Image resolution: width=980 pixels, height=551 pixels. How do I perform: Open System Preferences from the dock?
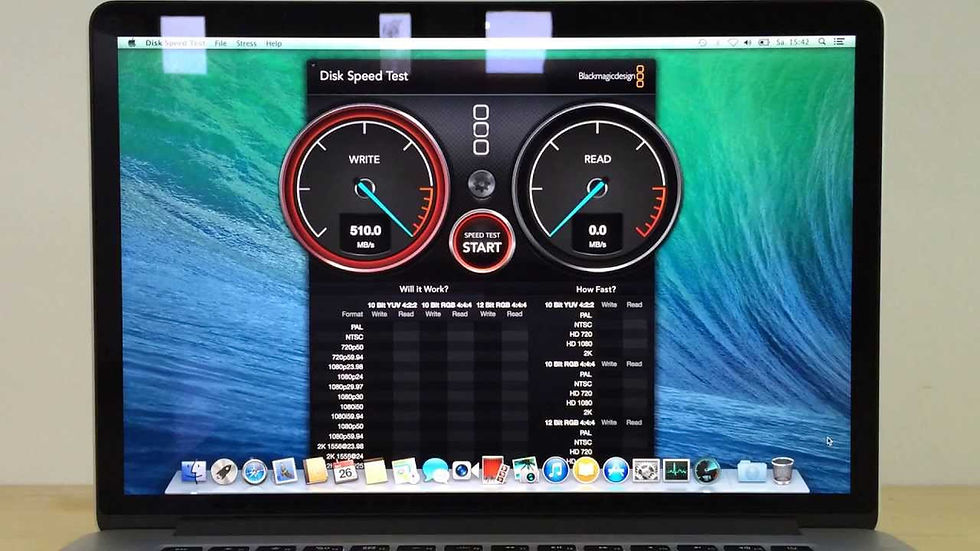tap(646, 470)
